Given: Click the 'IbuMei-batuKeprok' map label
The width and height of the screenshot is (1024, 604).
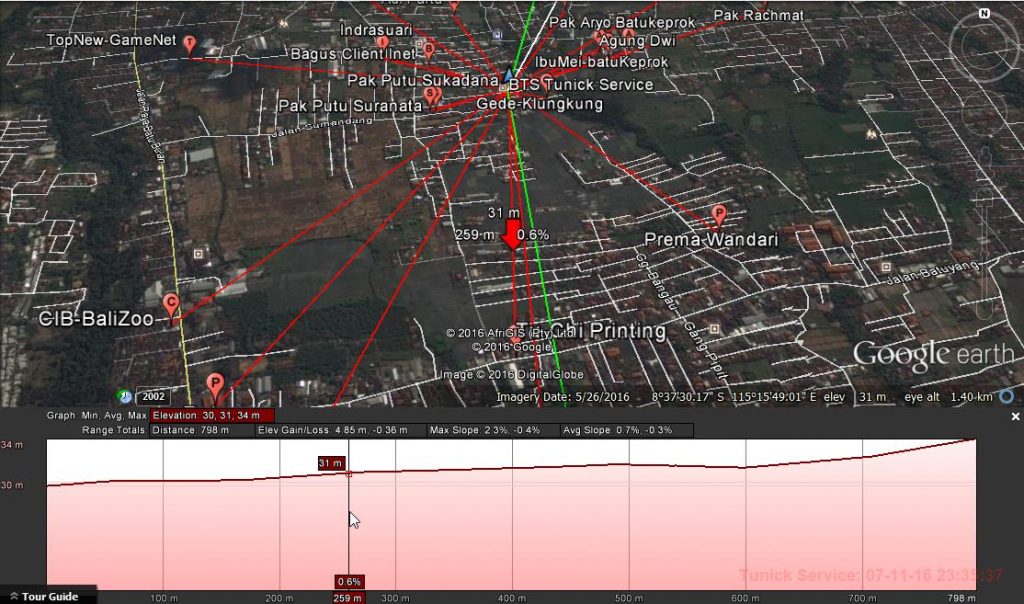Looking at the screenshot, I should point(601,62).
